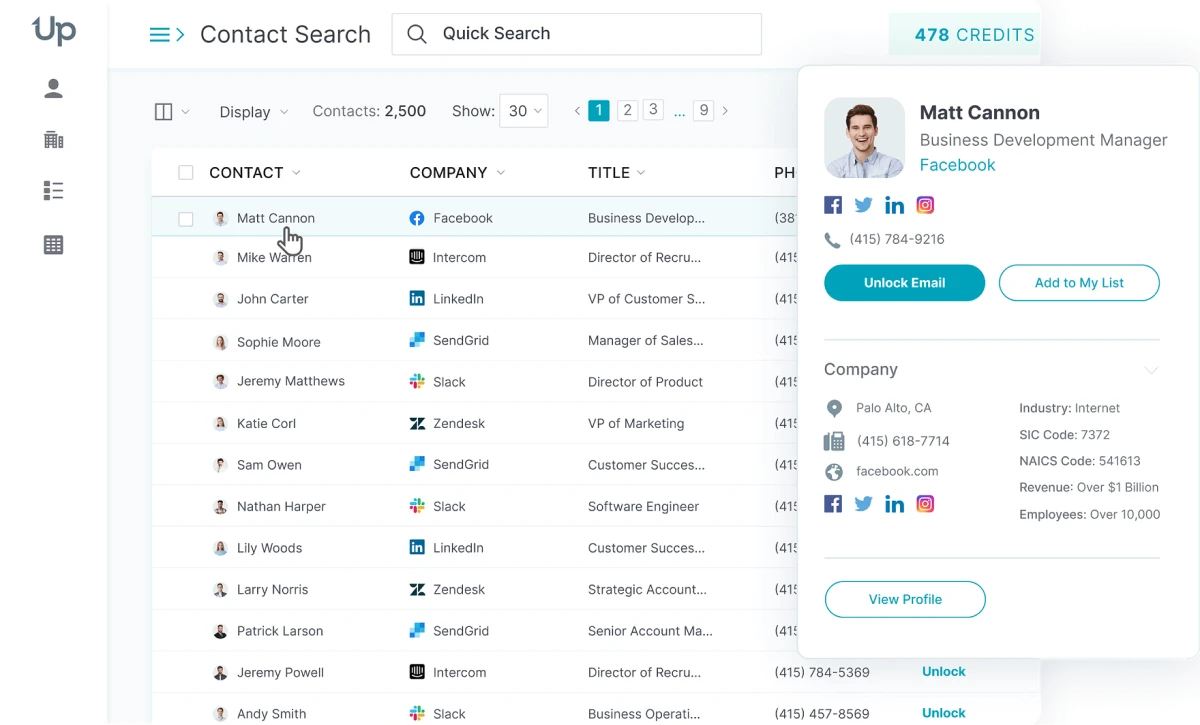The width and height of the screenshot is (1200, 725).
Task: Select the Patrick Larson contact name
Action: coord(280,631)
